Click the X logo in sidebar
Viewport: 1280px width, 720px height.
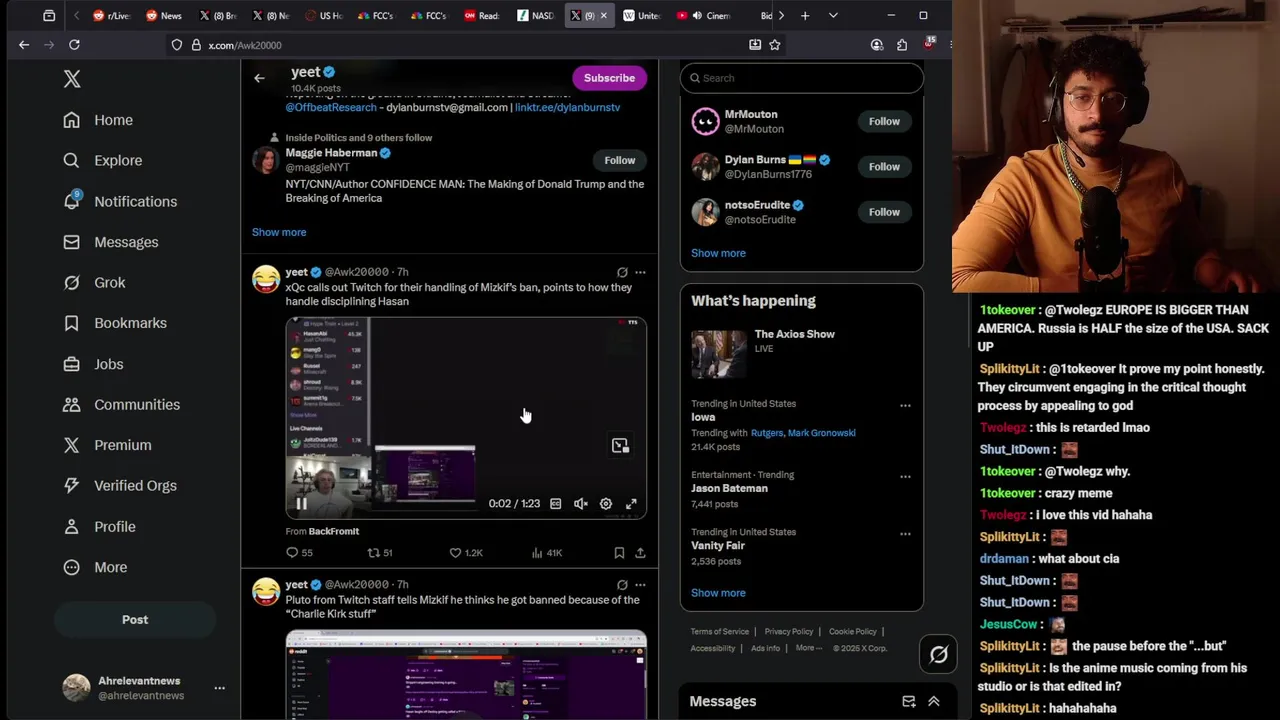[x=72, y=79]
